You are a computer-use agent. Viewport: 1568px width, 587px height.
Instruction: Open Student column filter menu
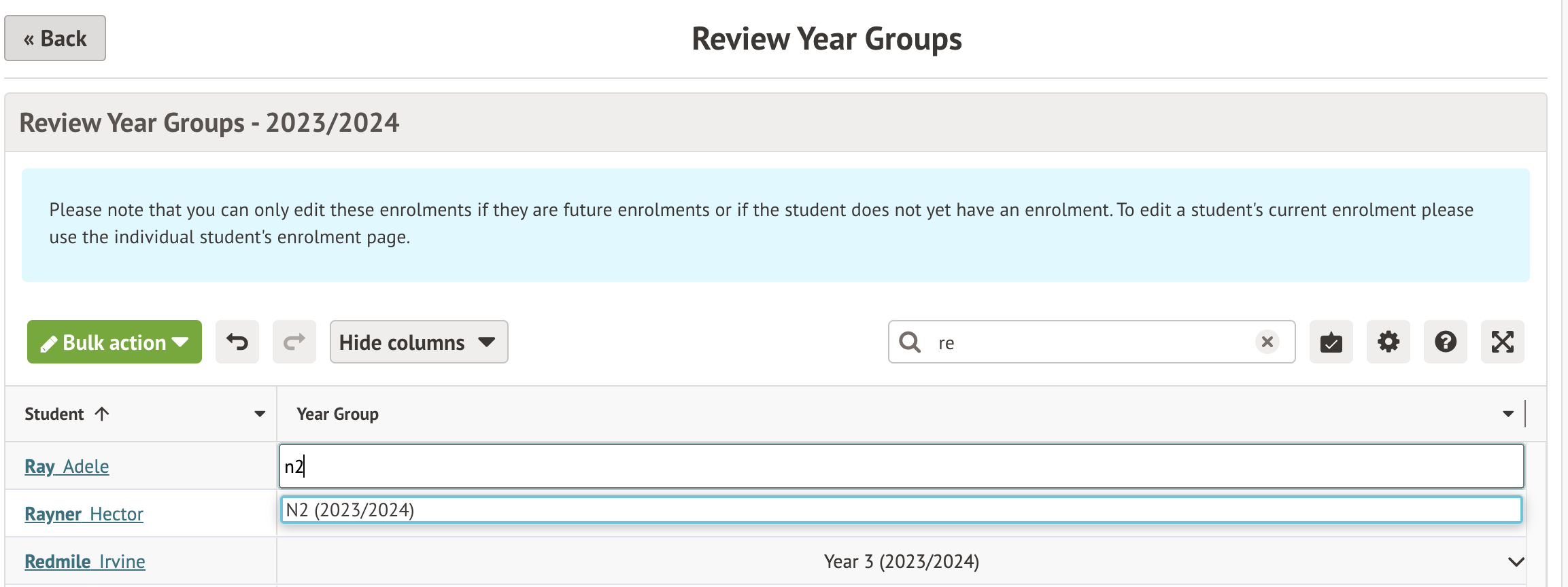point(259,414)
